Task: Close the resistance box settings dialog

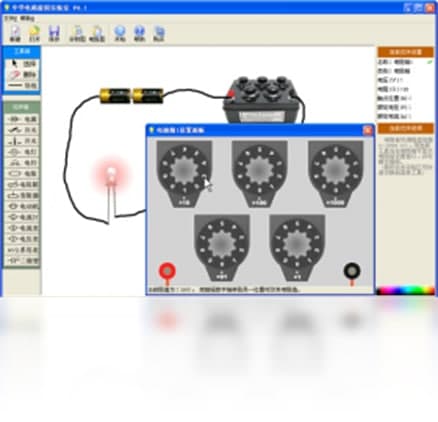Action: tap(367, 130)
